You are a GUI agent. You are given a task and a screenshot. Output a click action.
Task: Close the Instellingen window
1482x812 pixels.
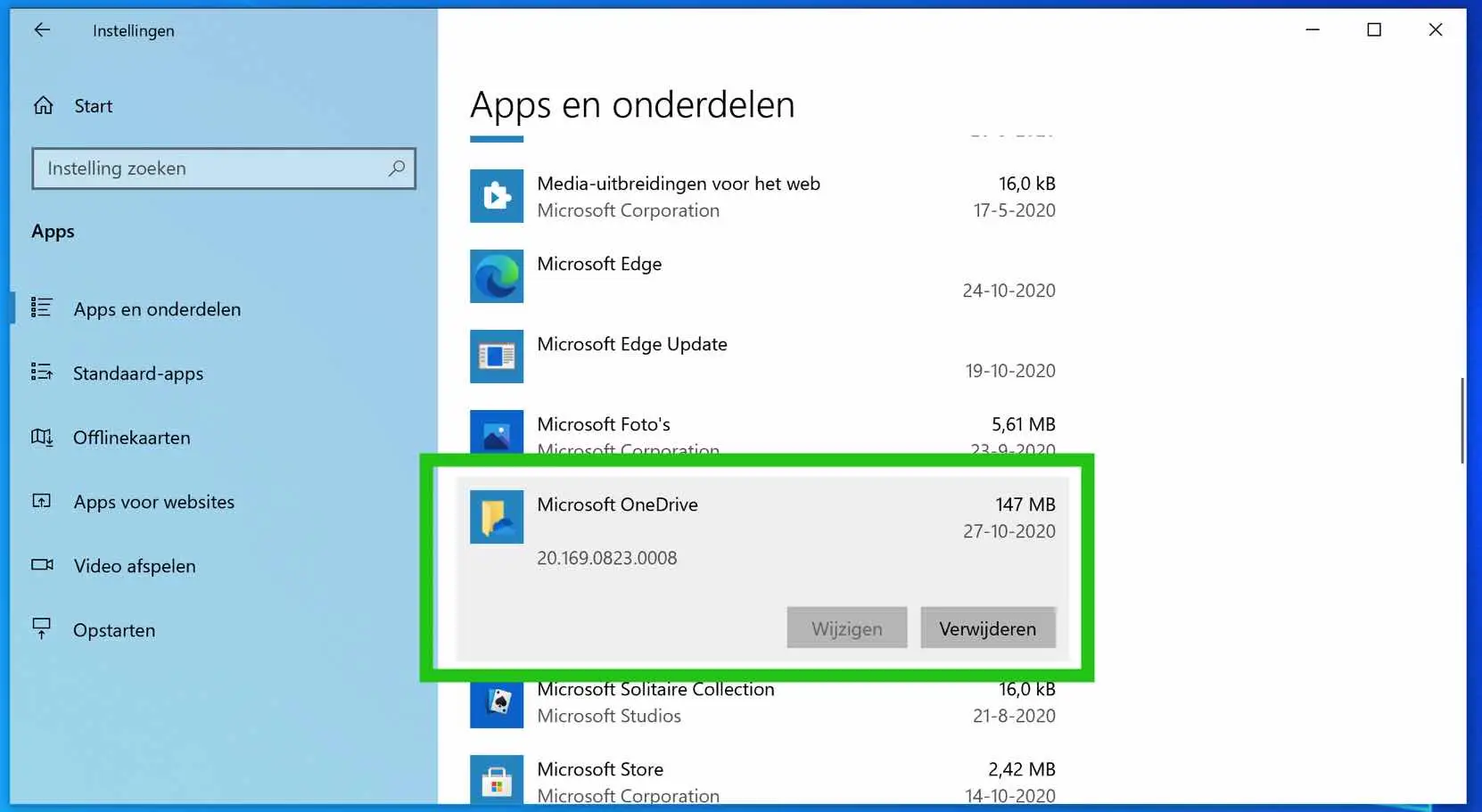pyautogui.click(x=1436, y=29)
